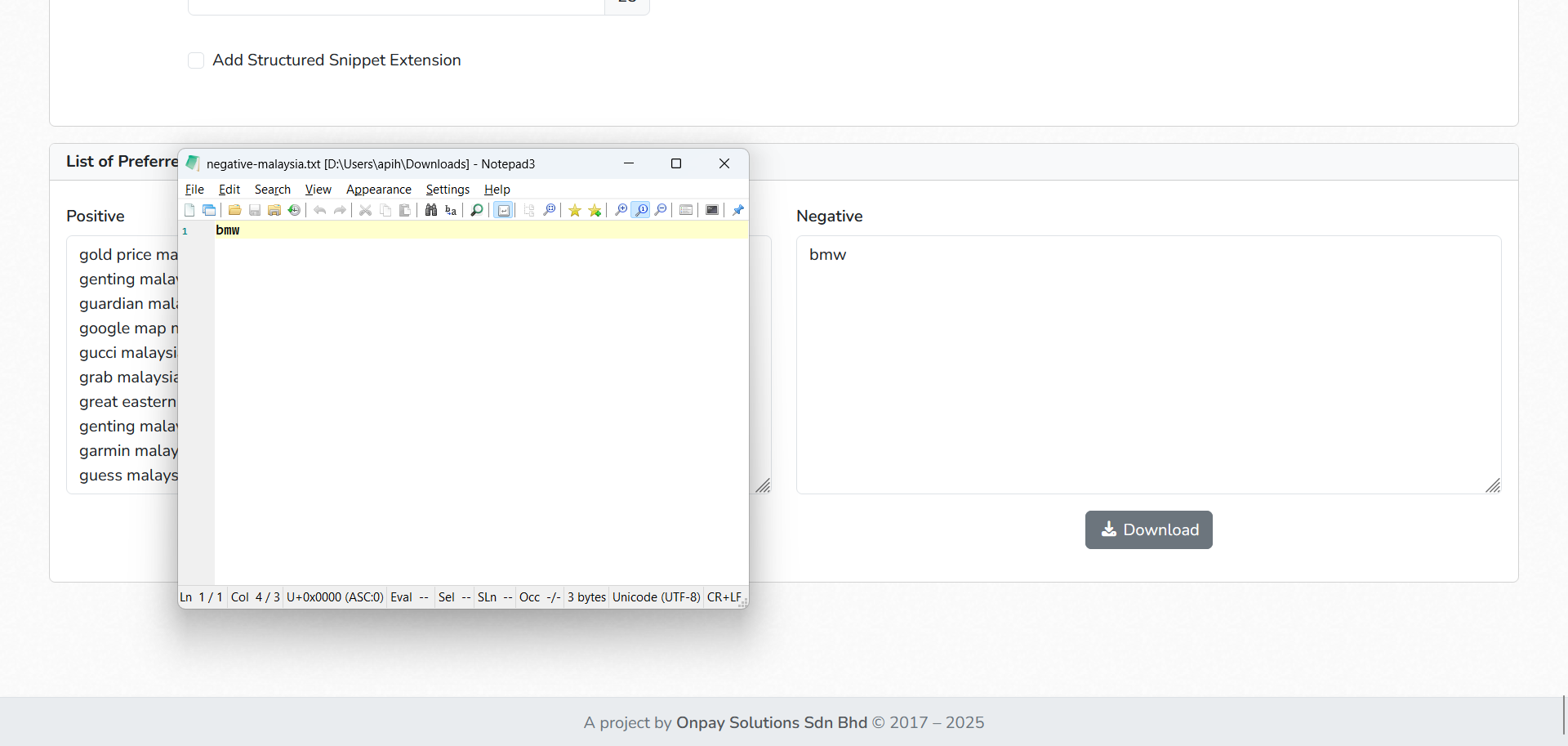
Task: Click the binoculars Find icon
Action: click(x=431, y=211)
